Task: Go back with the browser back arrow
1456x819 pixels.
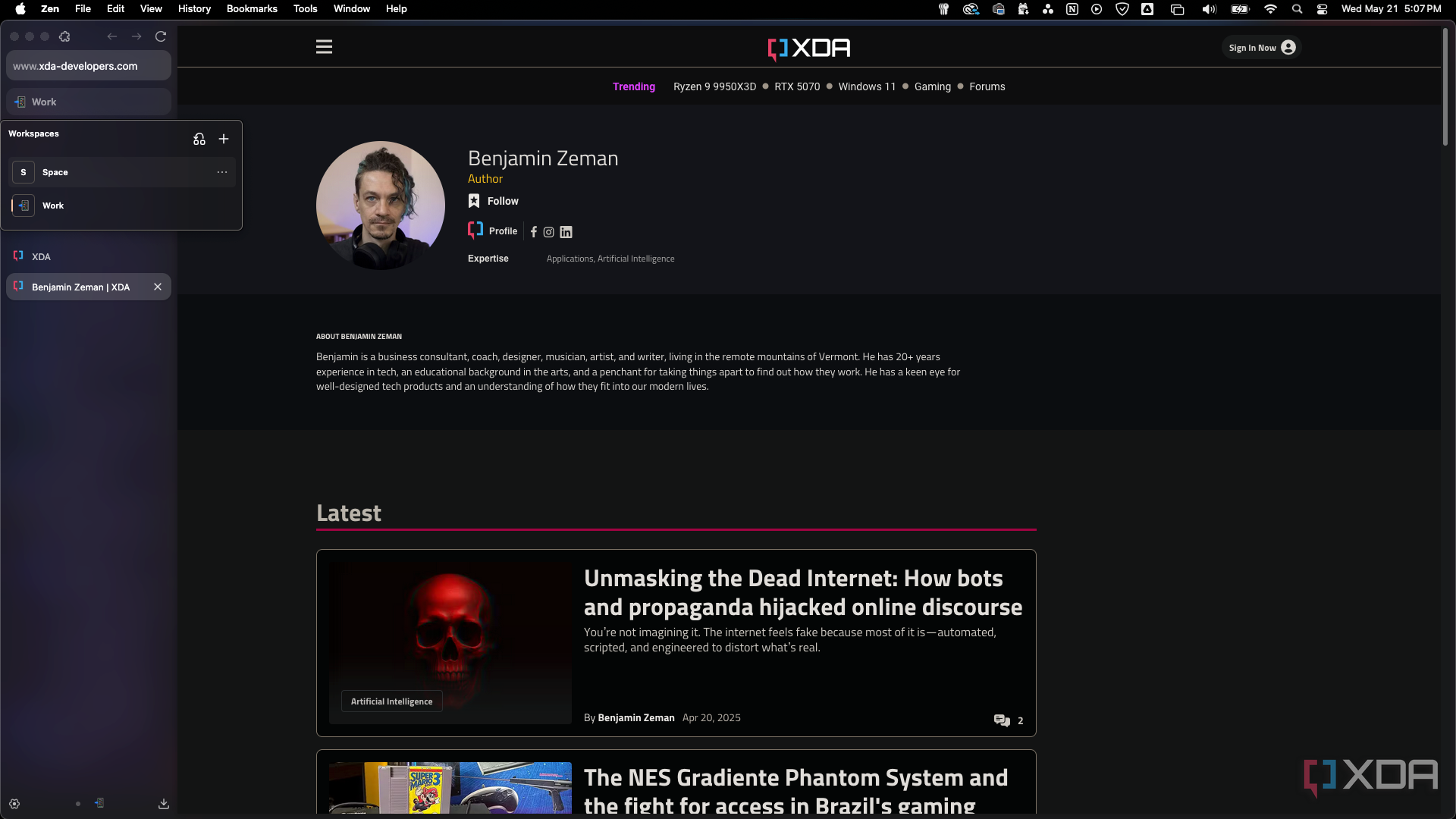Action: 112,36
